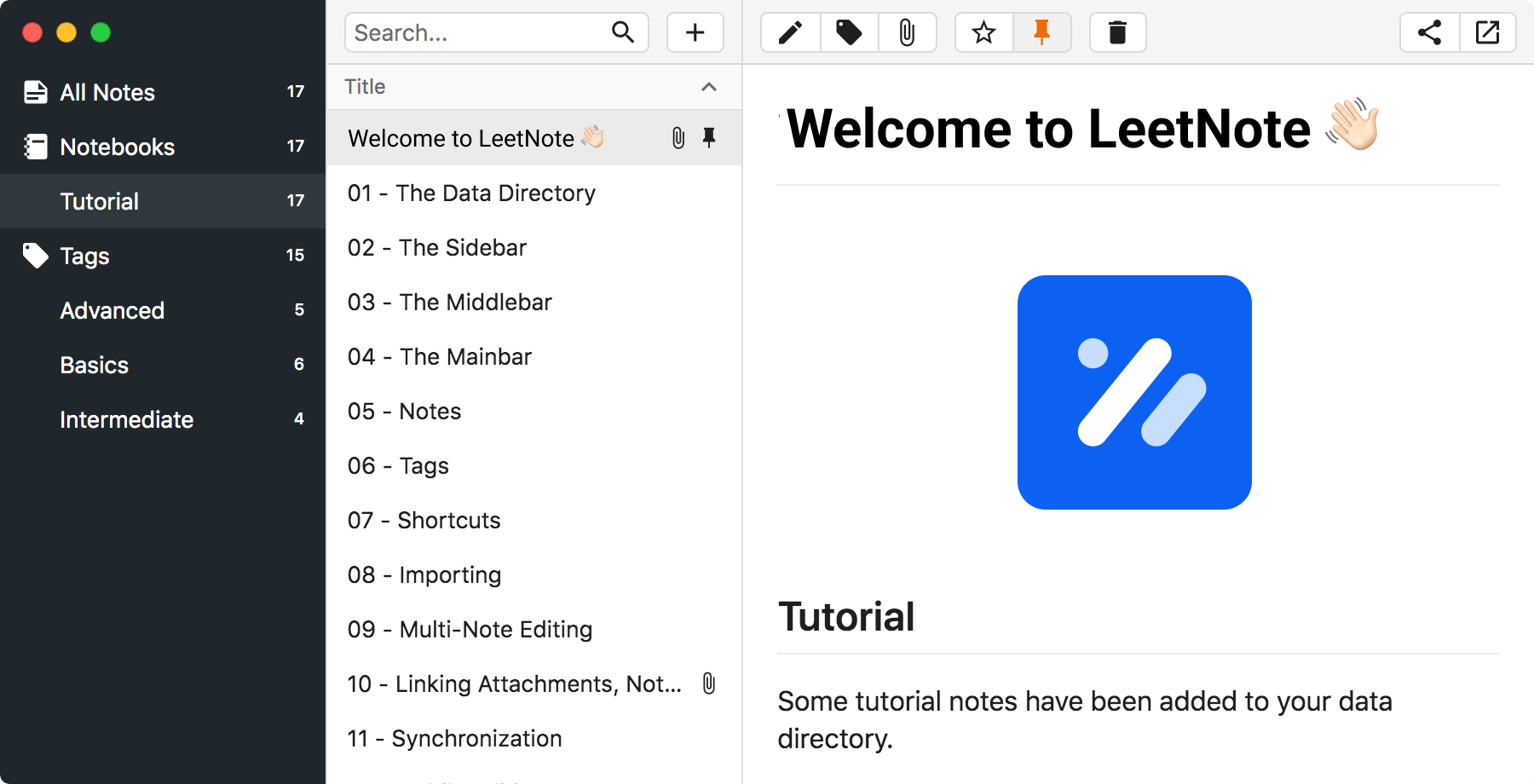Select the Tags sidebar section
The height and width of the screenshot is (784, 1534).
[x=84, y=256]
